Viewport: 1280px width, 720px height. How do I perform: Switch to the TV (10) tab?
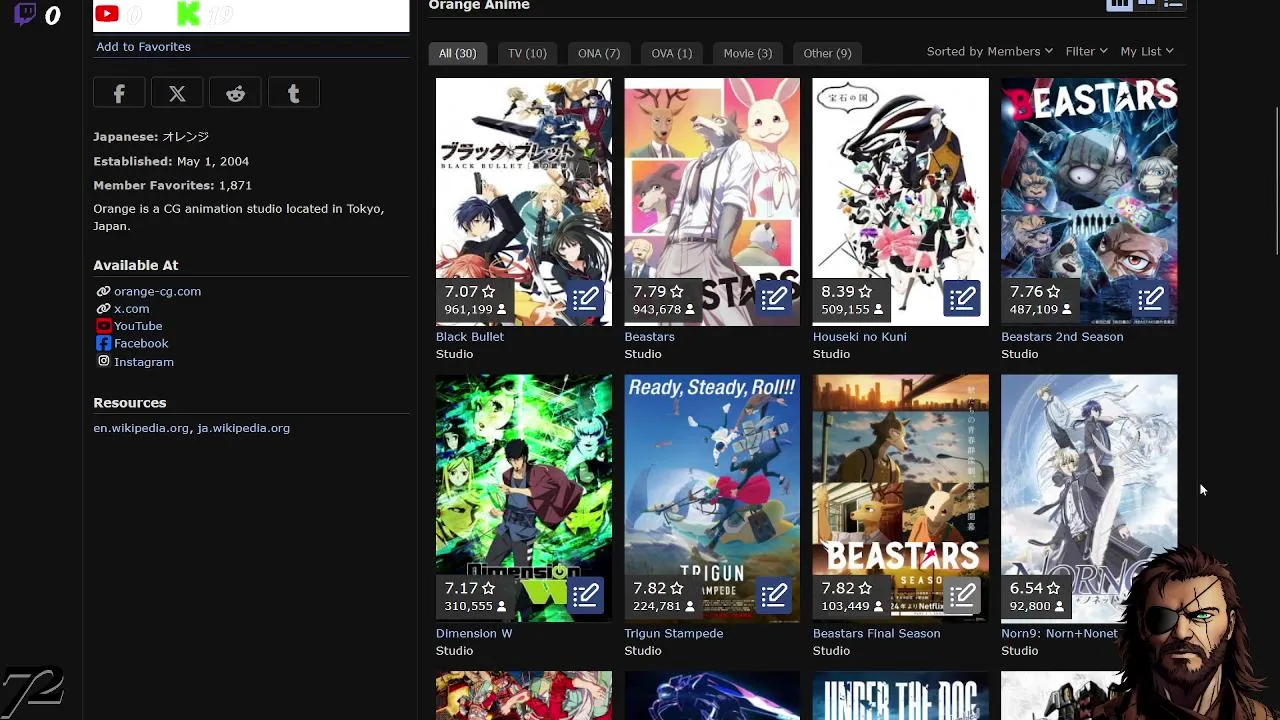coord(527,53)
